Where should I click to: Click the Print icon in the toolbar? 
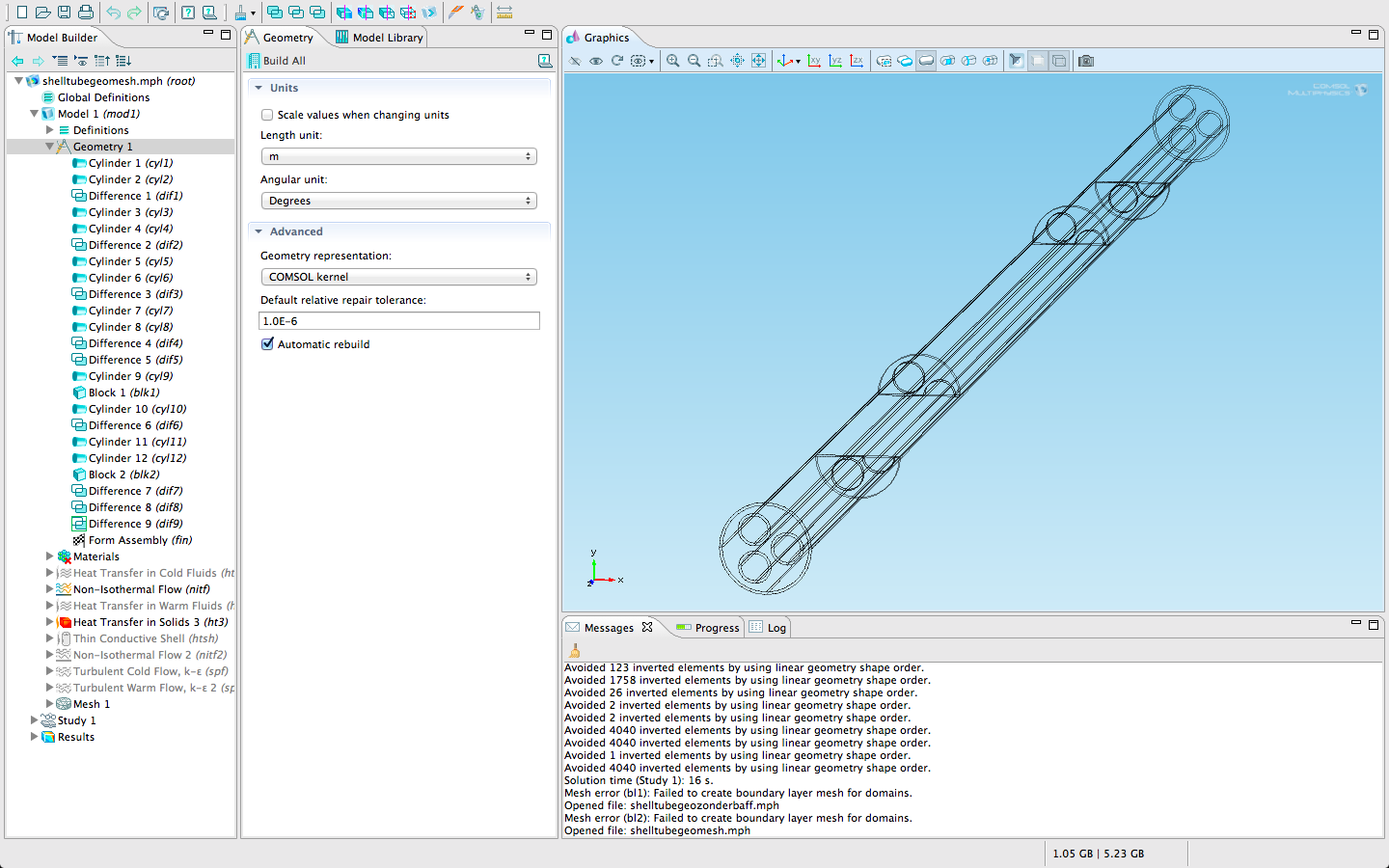click(x=86, y=13)
